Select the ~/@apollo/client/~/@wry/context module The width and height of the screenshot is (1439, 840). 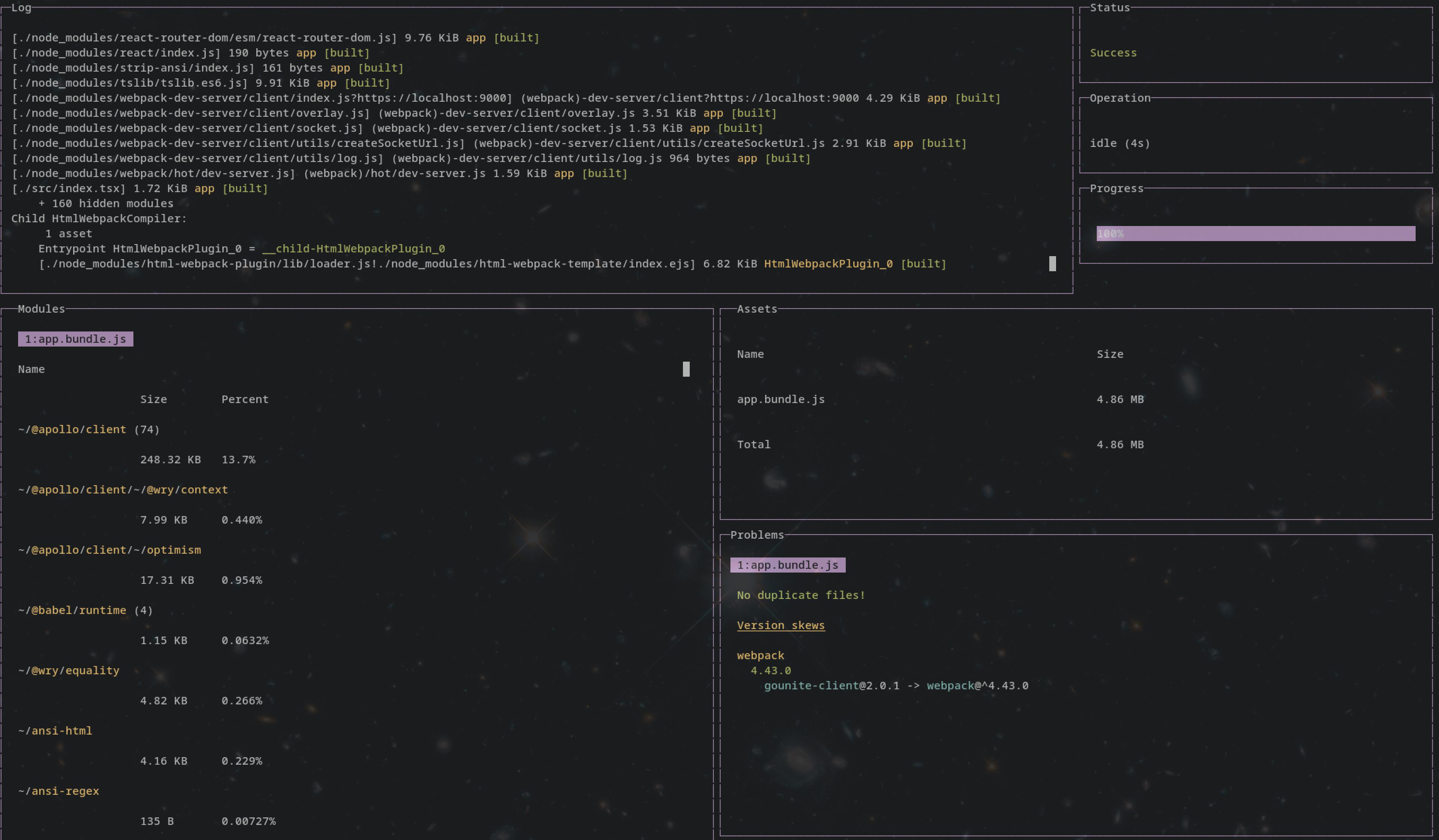123,490
